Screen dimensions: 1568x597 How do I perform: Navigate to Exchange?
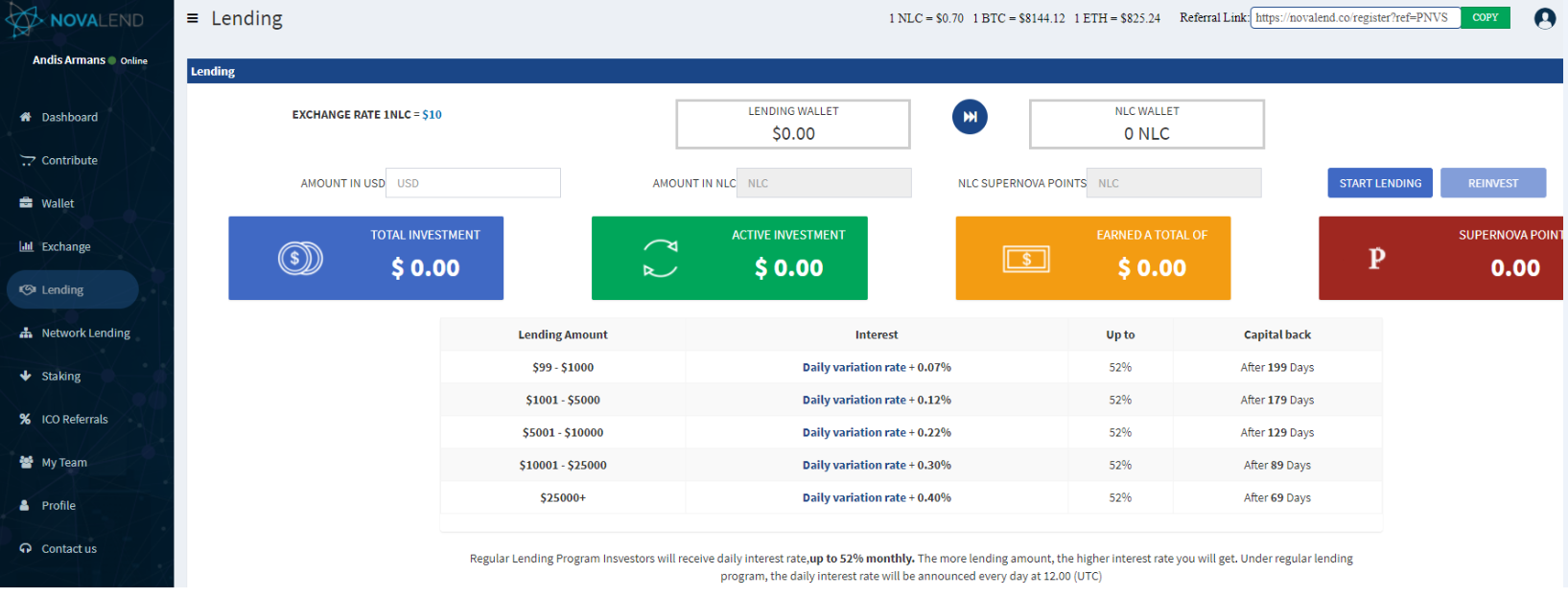[66, 246]
